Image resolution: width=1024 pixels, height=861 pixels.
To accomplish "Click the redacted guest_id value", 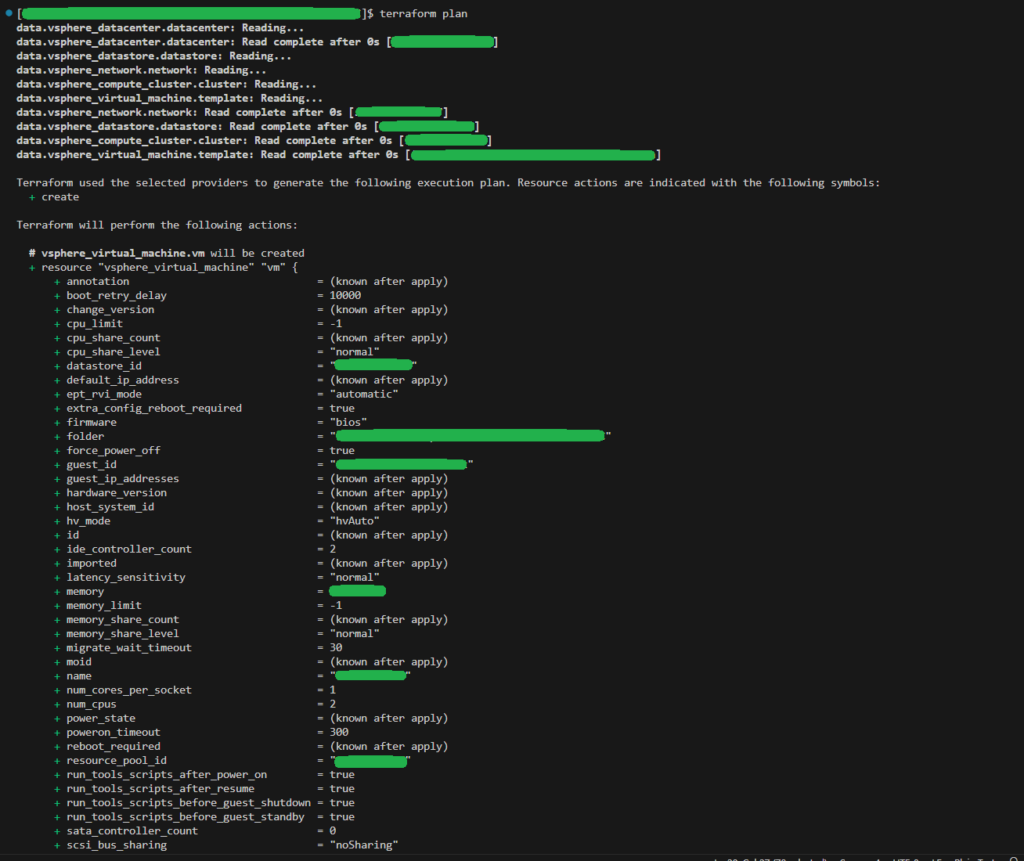I will (x=400, y=463).
